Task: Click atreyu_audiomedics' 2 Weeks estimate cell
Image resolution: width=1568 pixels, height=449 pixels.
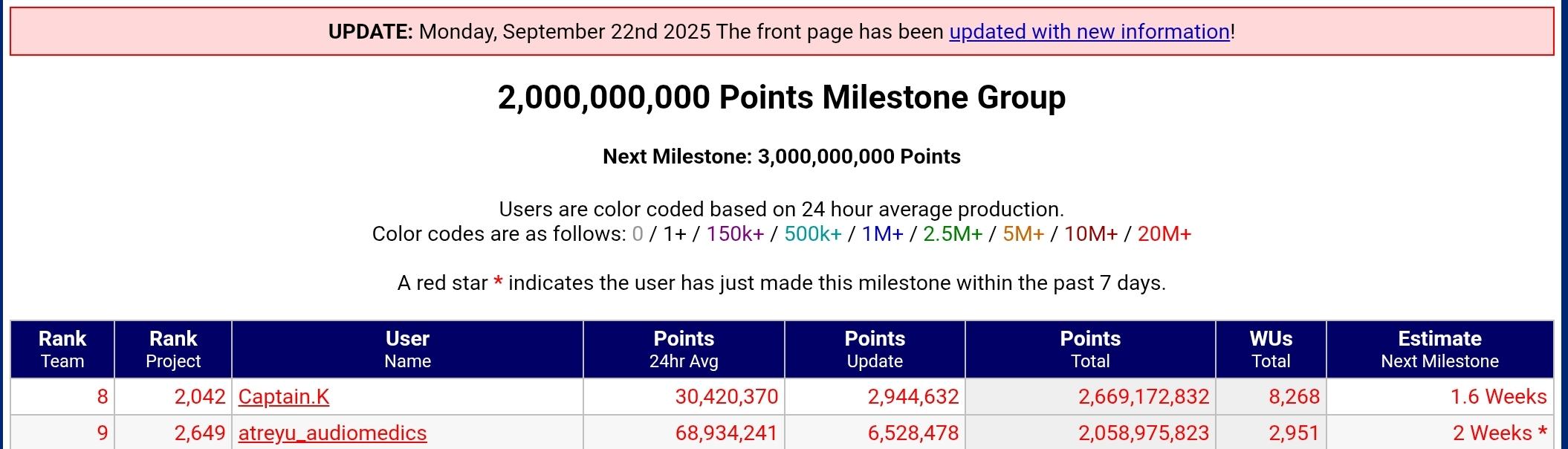Action: click(1499, 433)
